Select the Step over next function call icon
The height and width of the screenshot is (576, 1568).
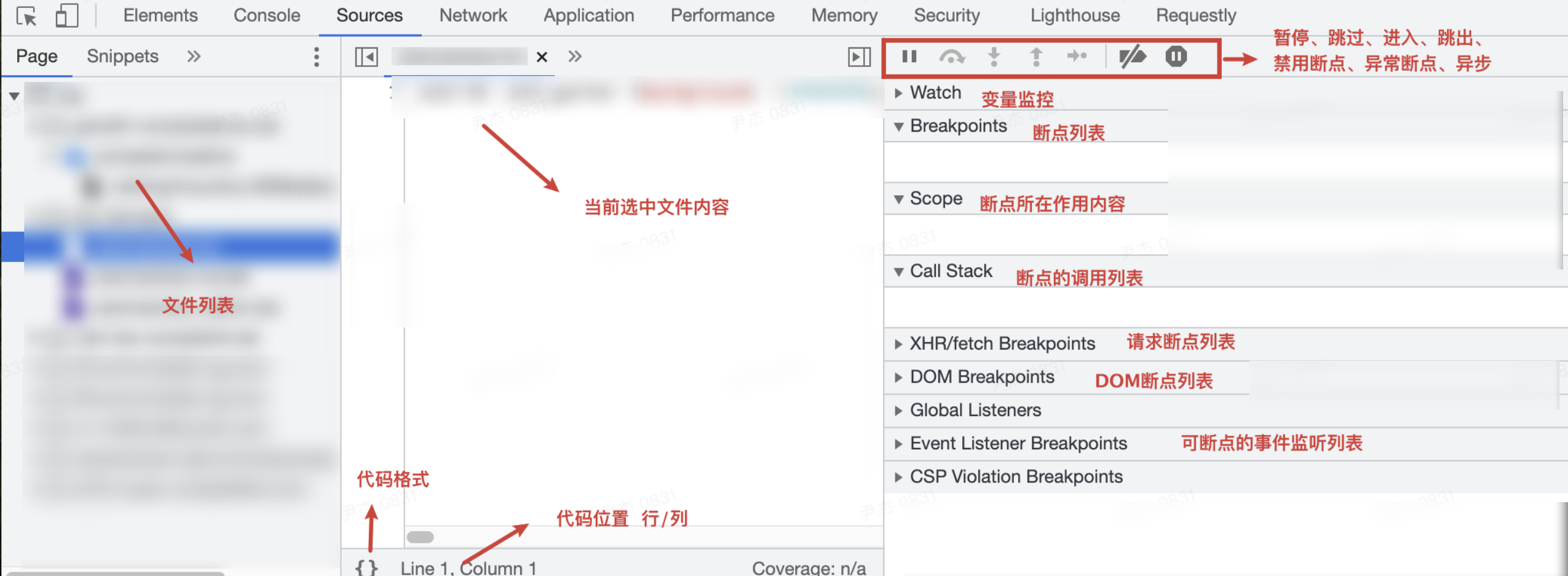coord(952,56)
